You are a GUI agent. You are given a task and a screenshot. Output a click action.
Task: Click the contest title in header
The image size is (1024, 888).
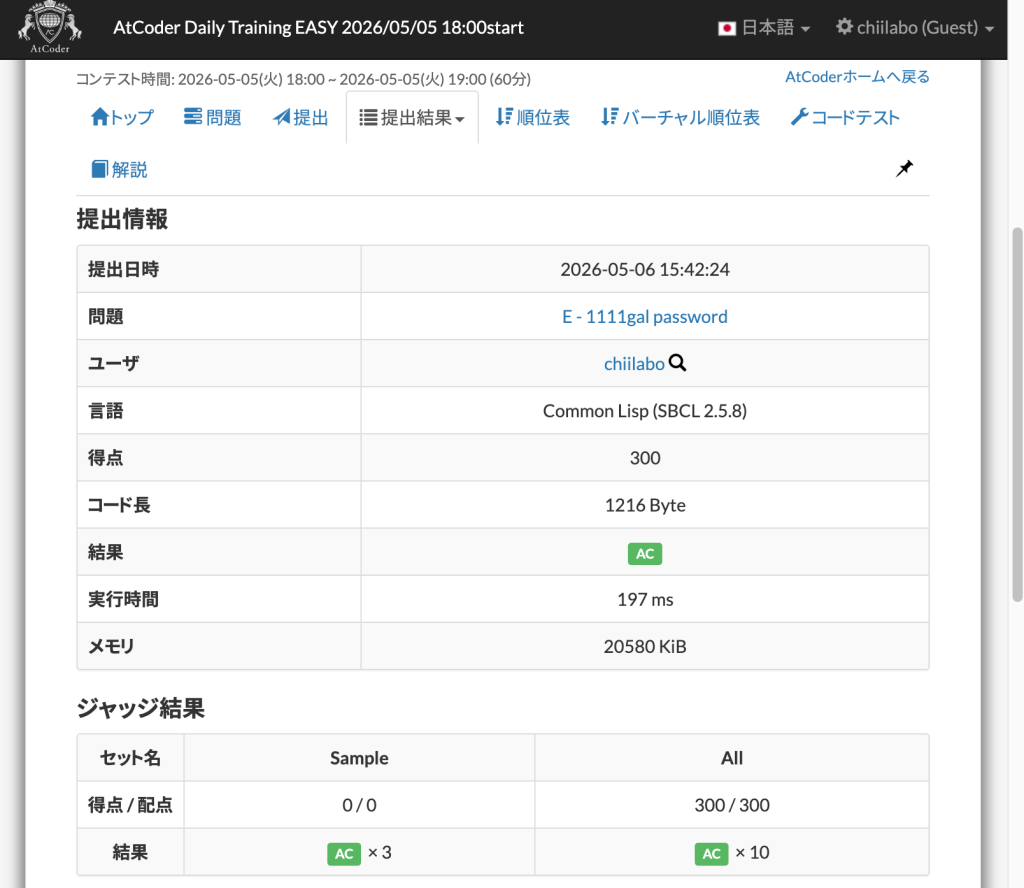pos(318,27)
